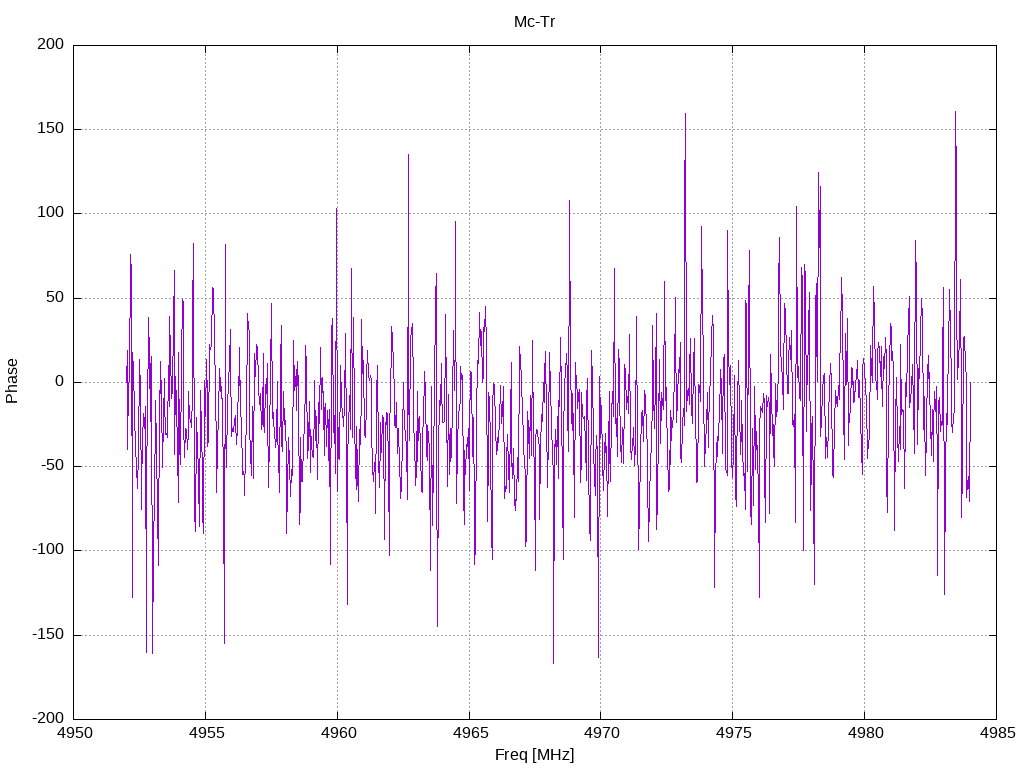Click x-axis tick label 4975

(x=733, y=733)
